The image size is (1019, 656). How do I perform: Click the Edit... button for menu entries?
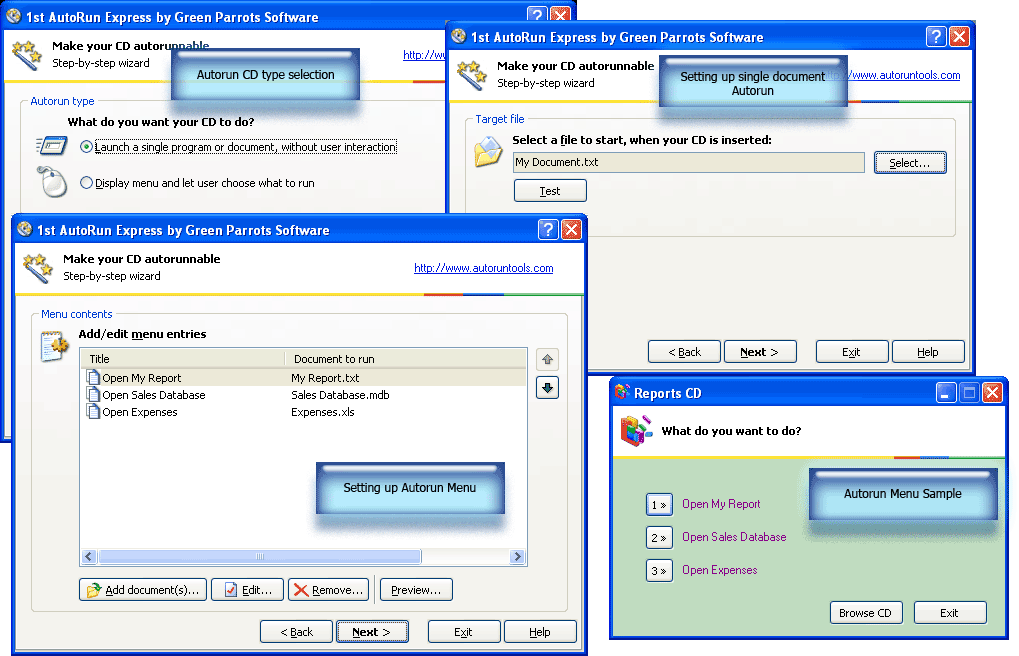click(x=247, y=590)
